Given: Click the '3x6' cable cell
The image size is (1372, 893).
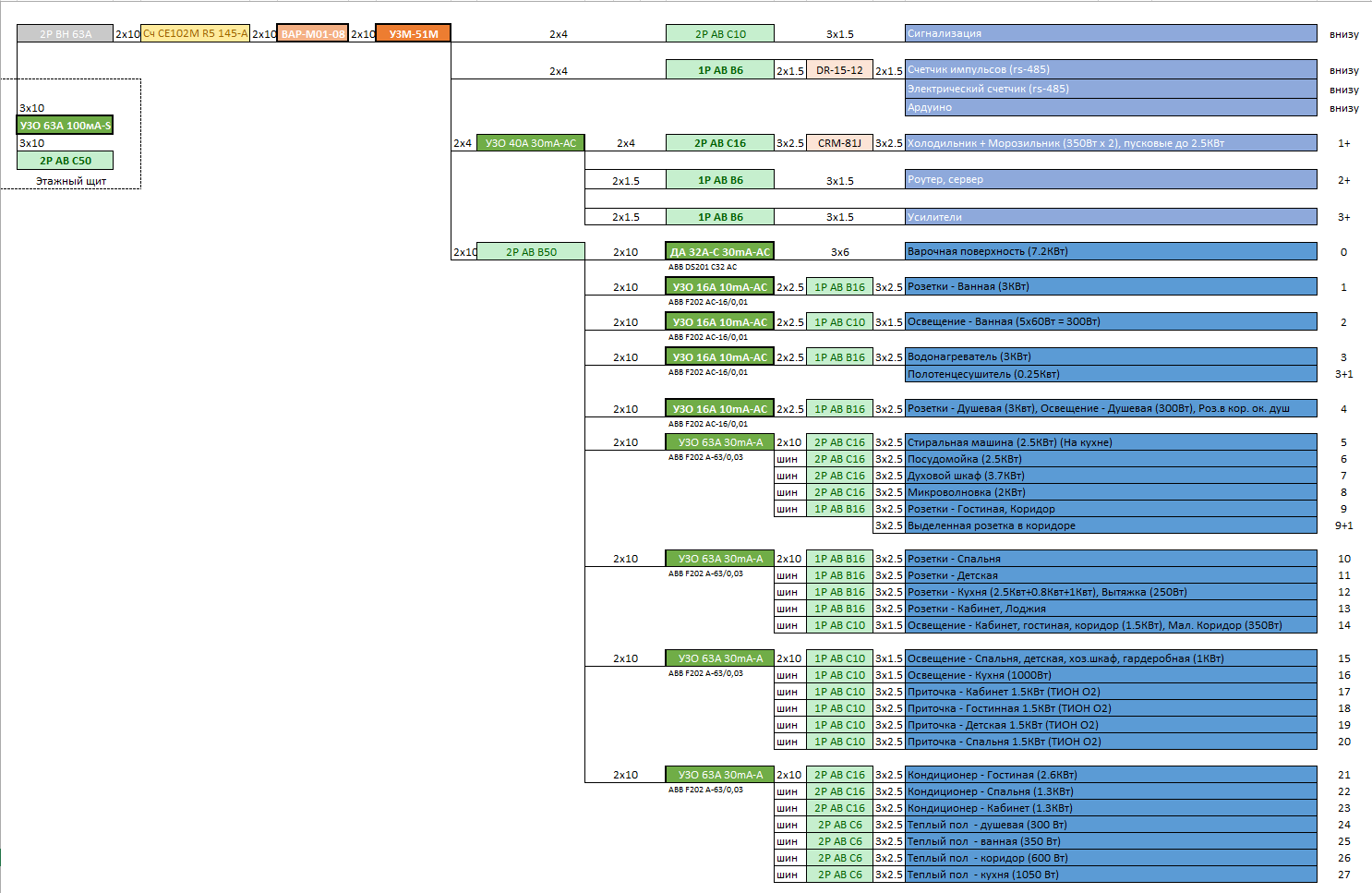Looking at the screenshot, I should (x=840, y=251).
